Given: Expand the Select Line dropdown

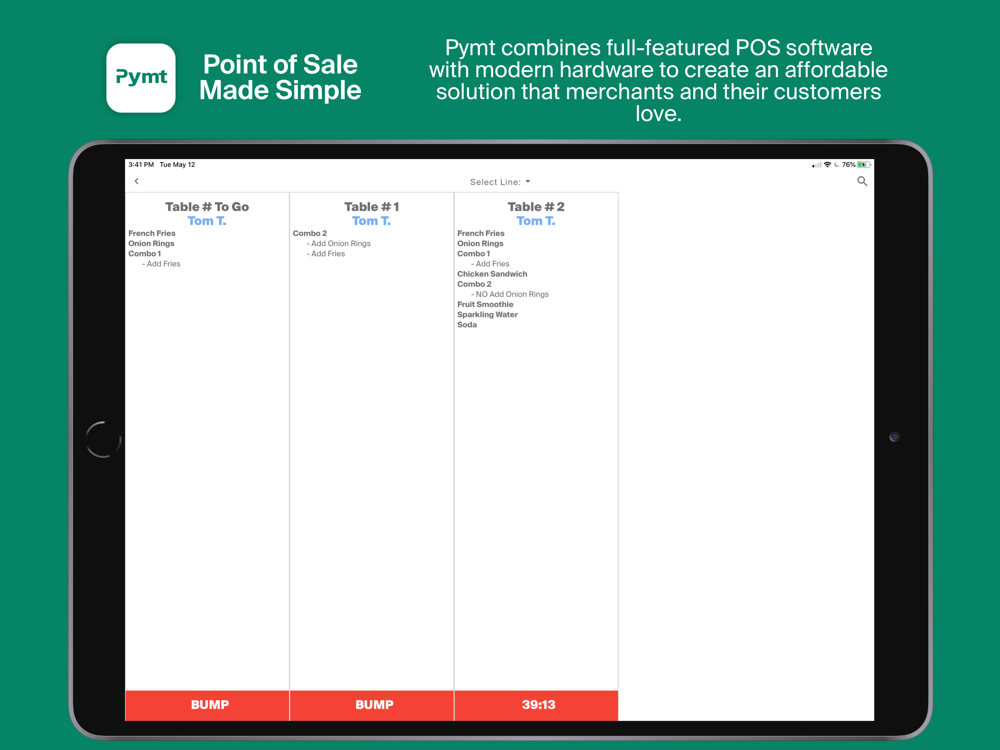Looking at the screenshot, I should coord(500,182).
